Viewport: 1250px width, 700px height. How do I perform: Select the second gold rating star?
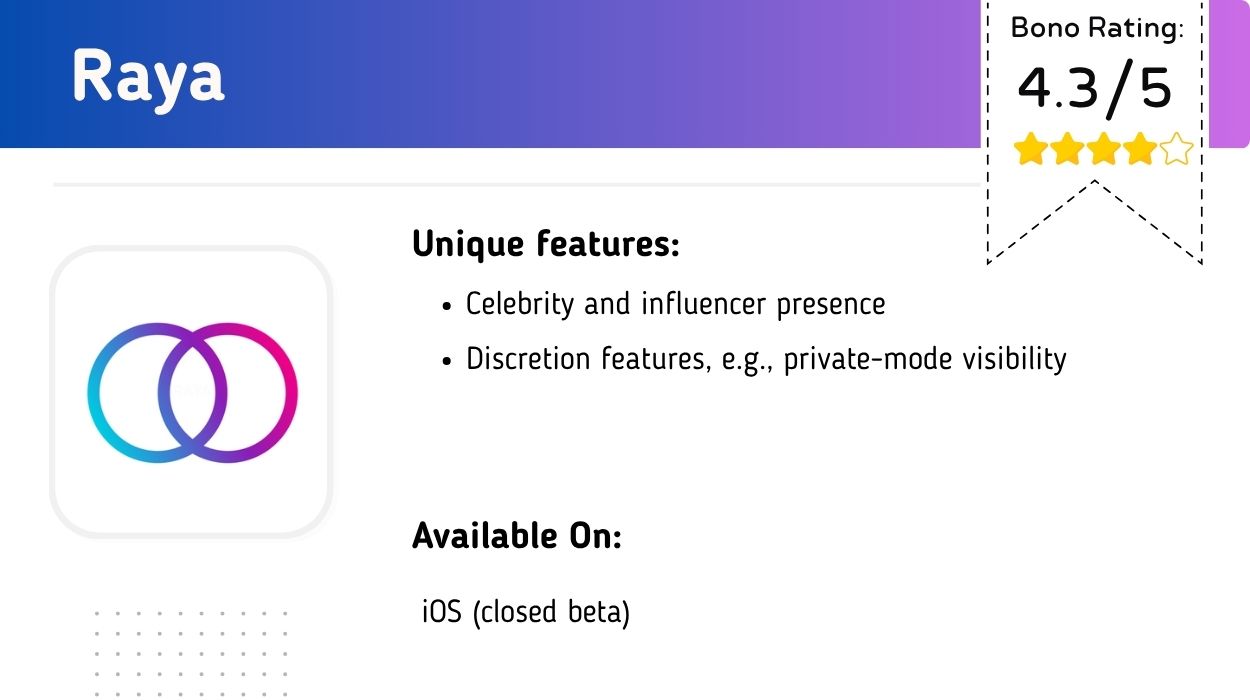1067,151
